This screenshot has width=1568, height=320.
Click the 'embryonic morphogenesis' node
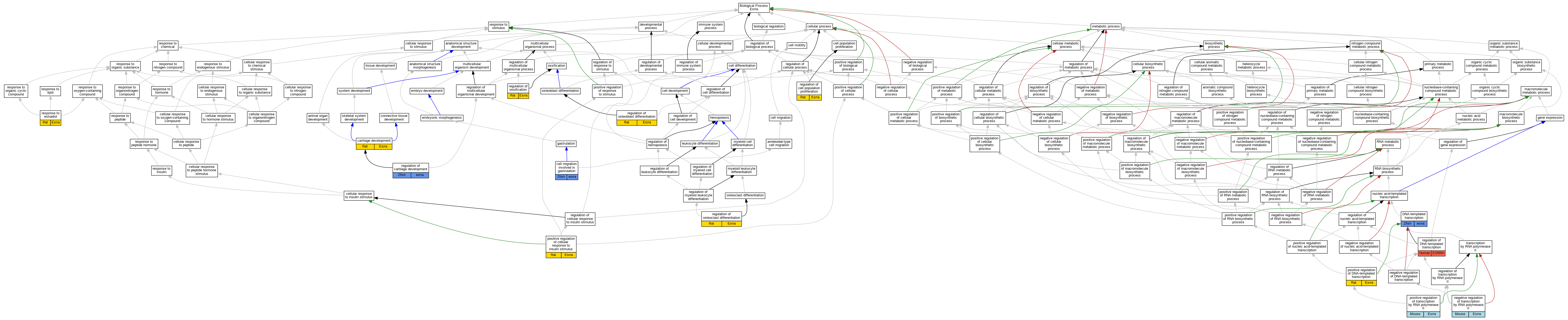tap(441, 117)
